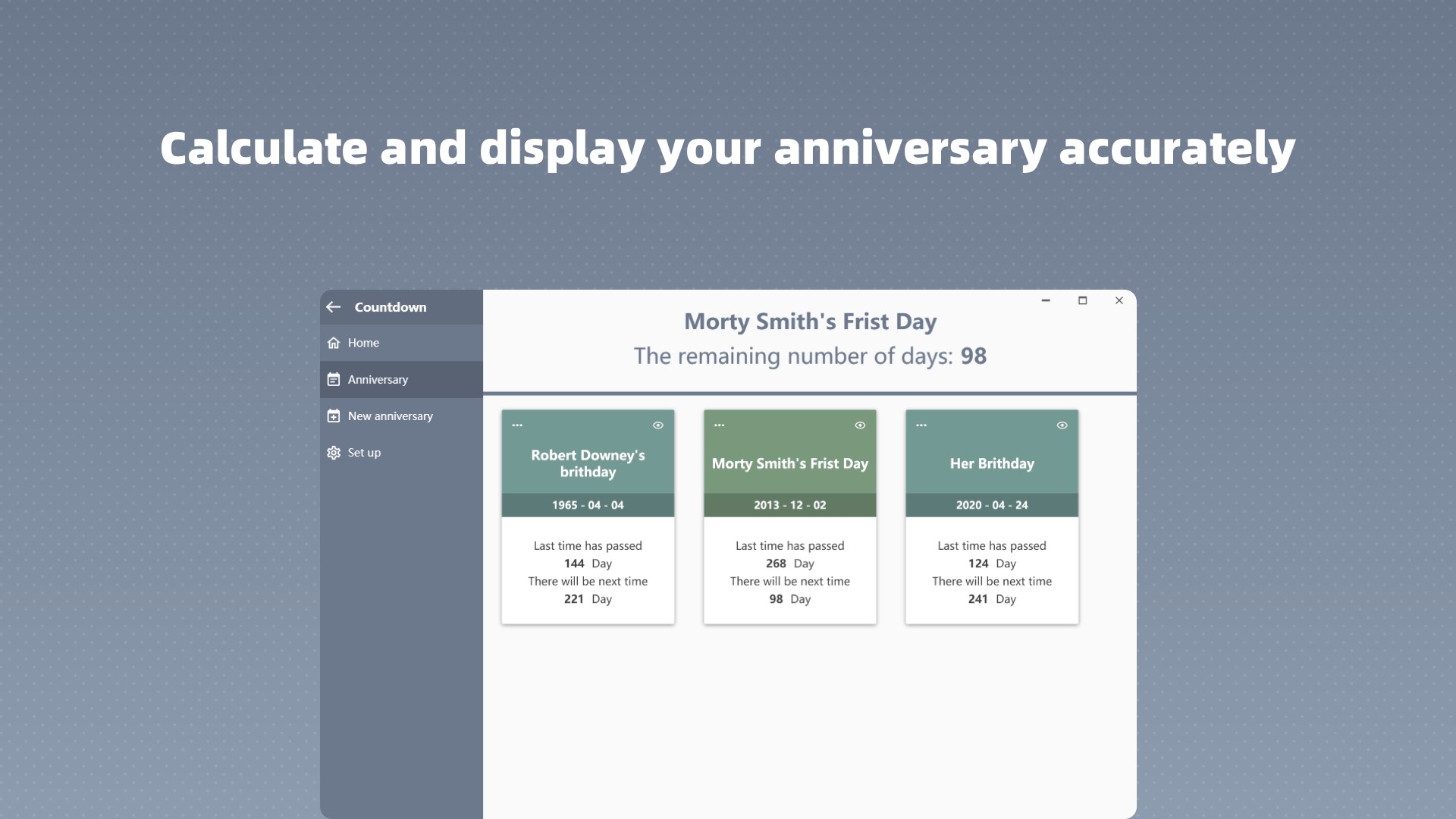Viewport: 1456px width, 819px height.
Task: Toggle eye icon on Her Brithday card
Action: pyautogui.click(x=1062, y=425)
